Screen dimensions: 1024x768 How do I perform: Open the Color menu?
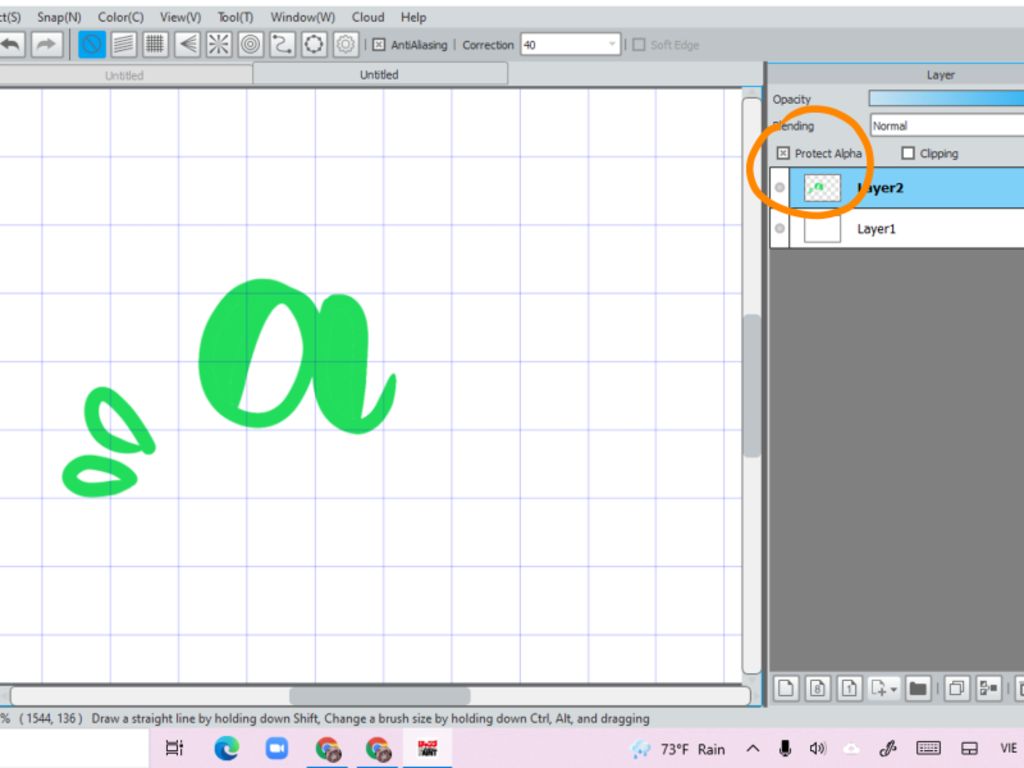121,17
